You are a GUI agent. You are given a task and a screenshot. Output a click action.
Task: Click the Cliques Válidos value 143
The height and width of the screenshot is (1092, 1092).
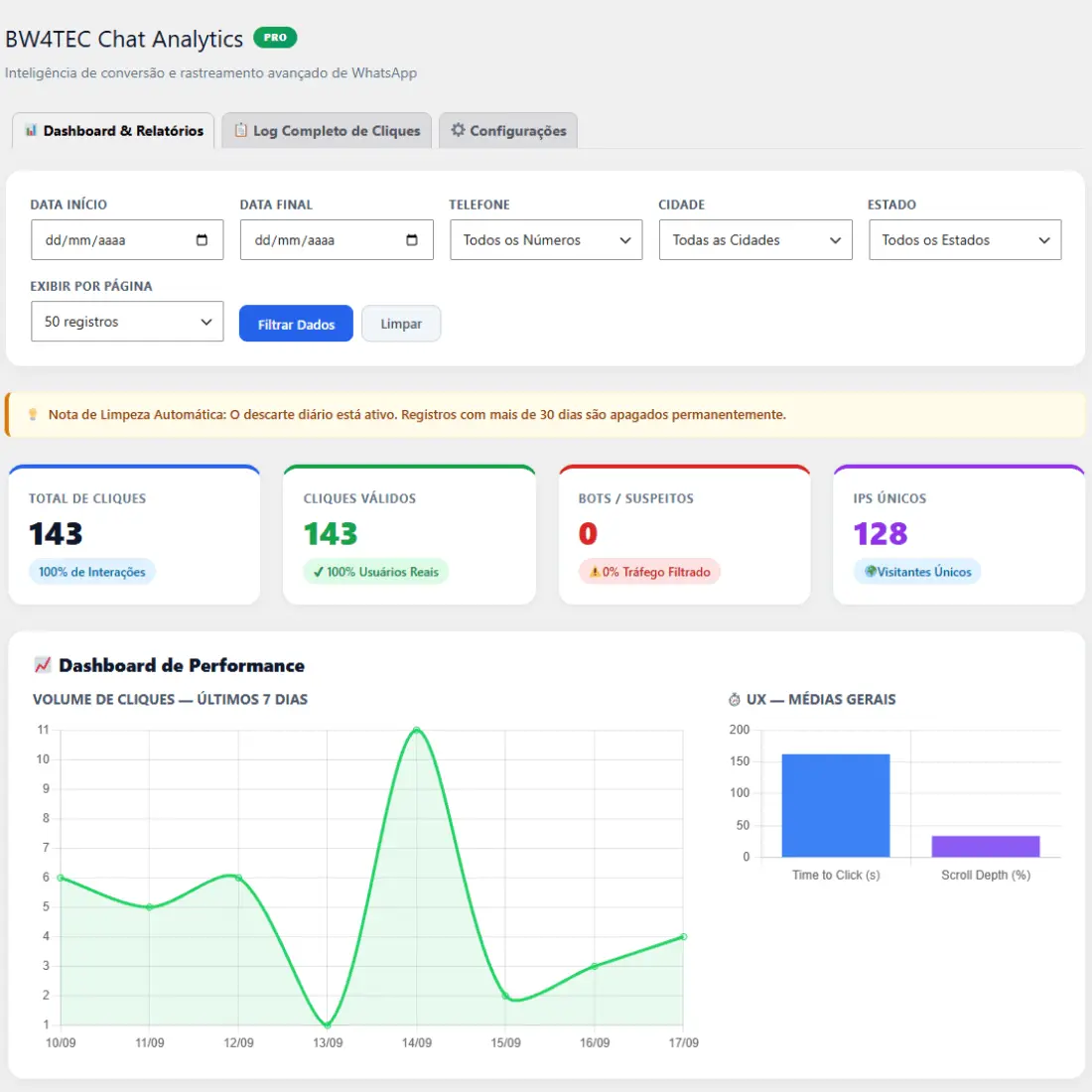(x=331, y=534)
